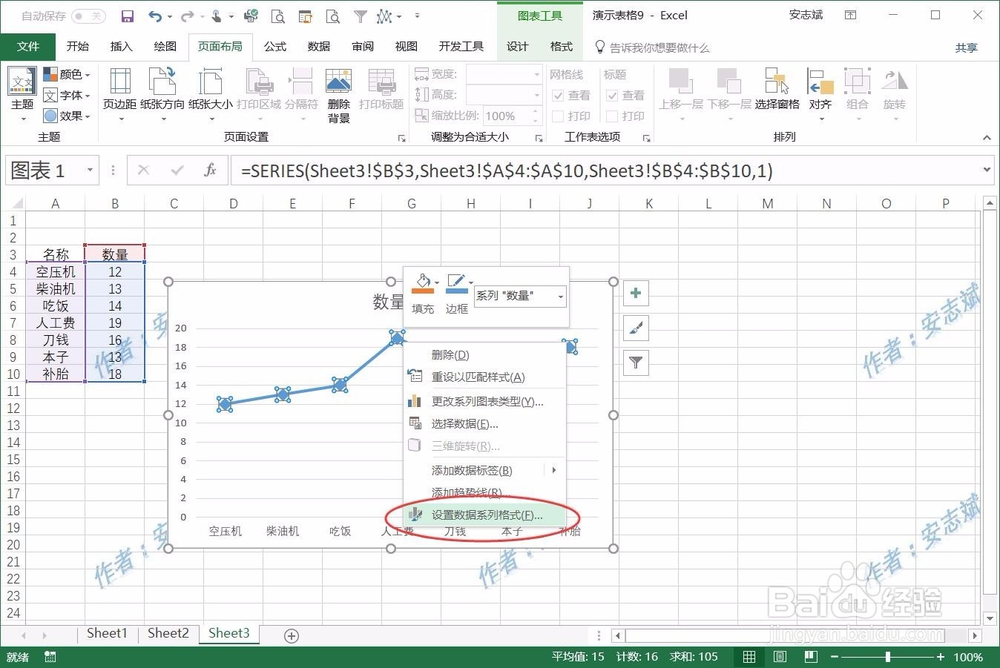Select the Sheet2 worksheet tab
1000x668 pixels.
coord(168,633)
